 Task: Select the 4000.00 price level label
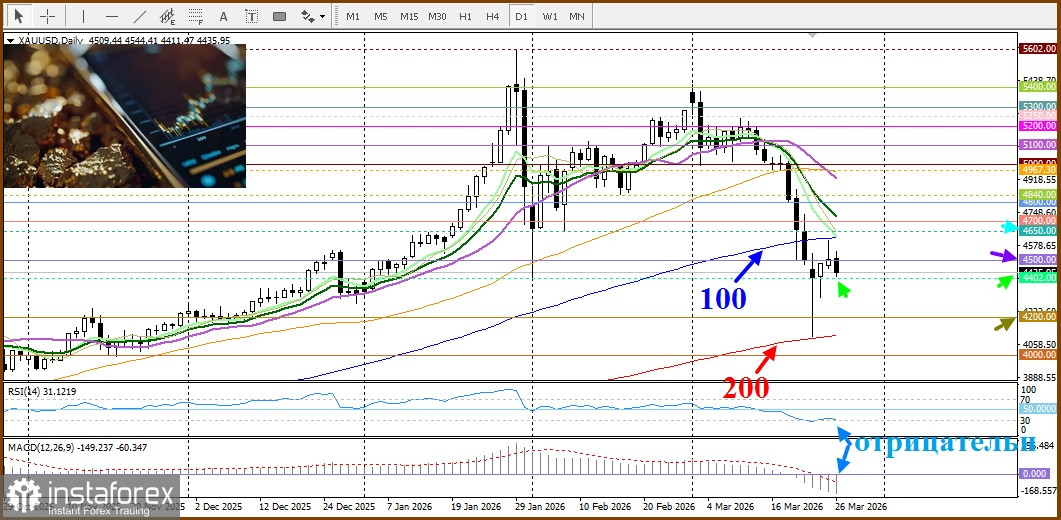coord(1038,355)
